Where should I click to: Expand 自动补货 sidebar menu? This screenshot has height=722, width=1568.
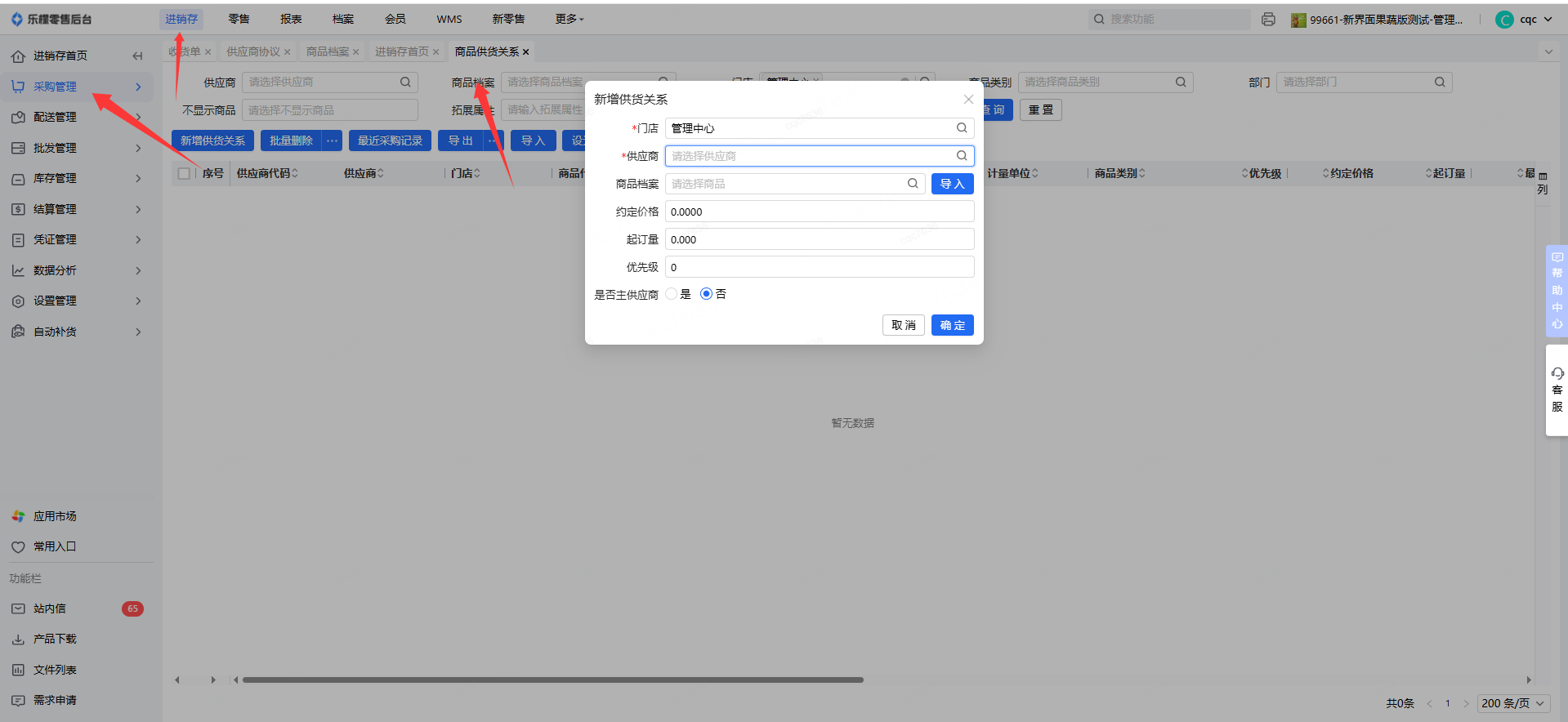78,332
